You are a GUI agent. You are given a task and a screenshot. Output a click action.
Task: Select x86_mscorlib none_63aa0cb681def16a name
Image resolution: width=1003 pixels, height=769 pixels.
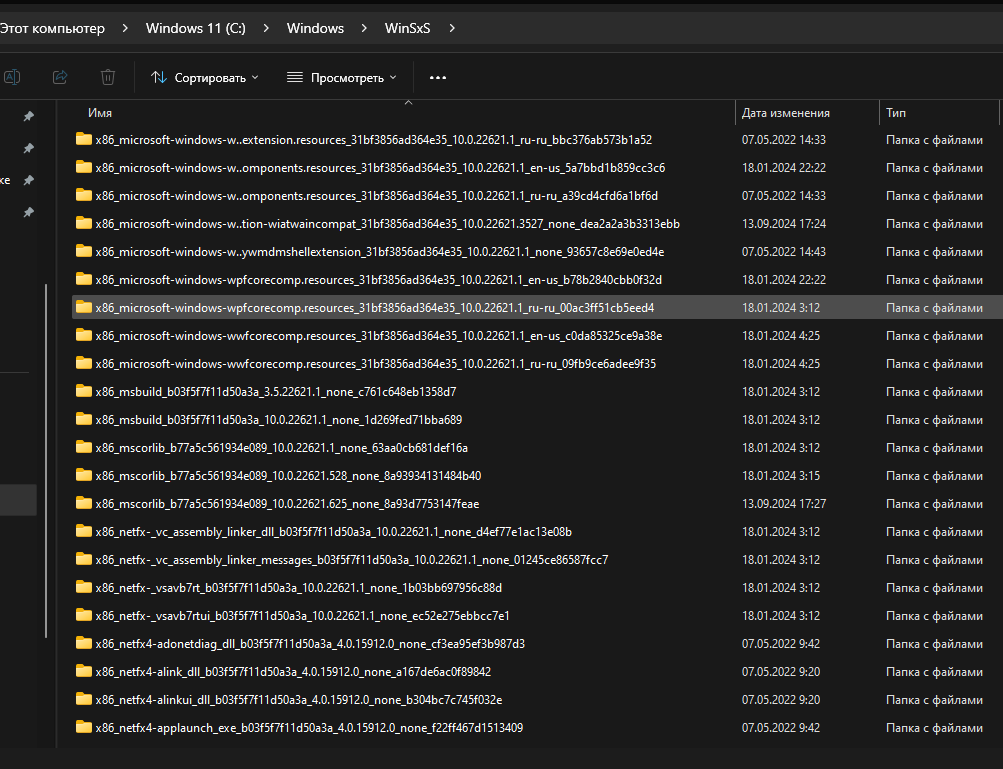[281, 448]
